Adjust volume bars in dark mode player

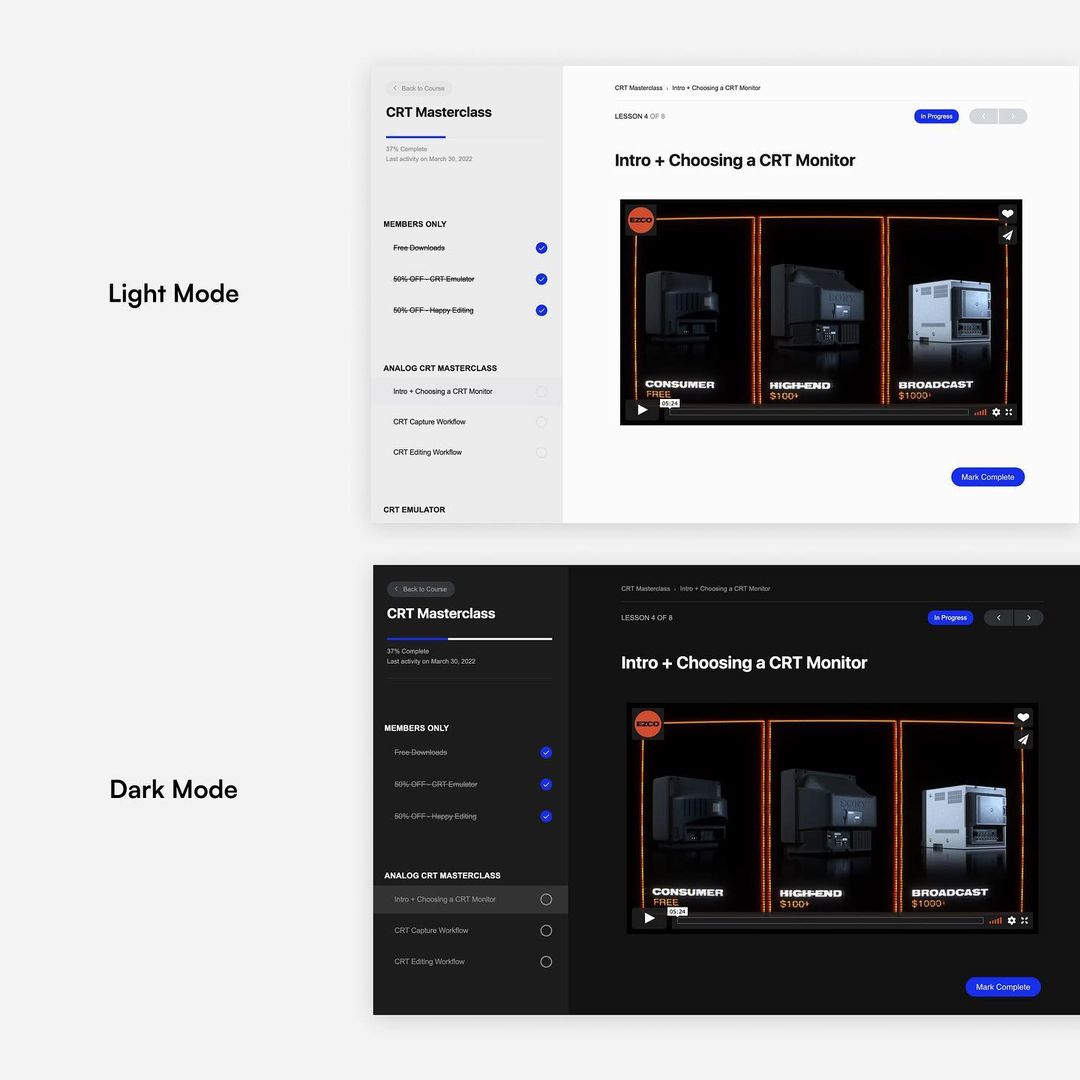(x=995, y=920)
